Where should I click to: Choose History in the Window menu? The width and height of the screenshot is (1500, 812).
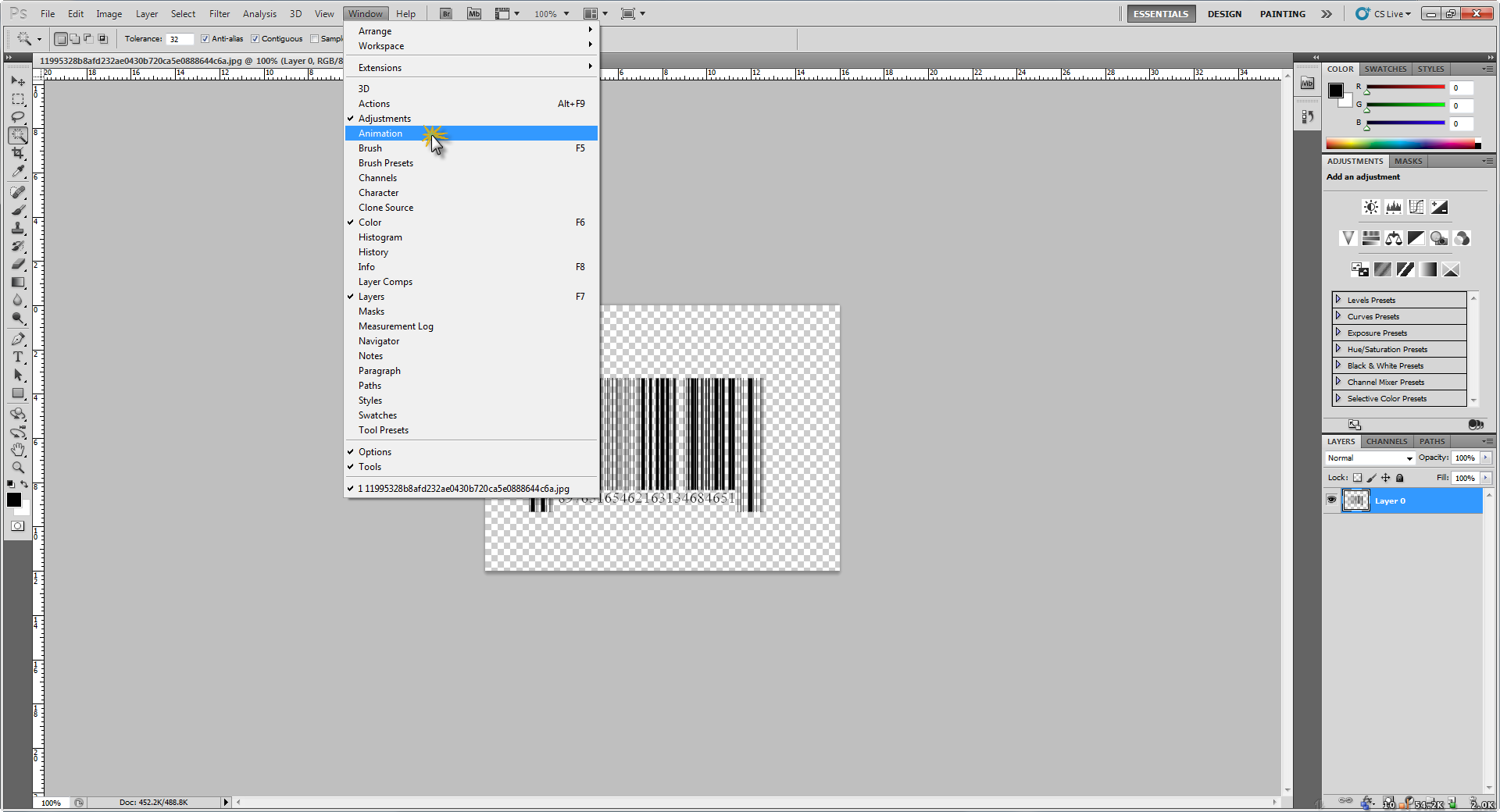tap(472, 252)
